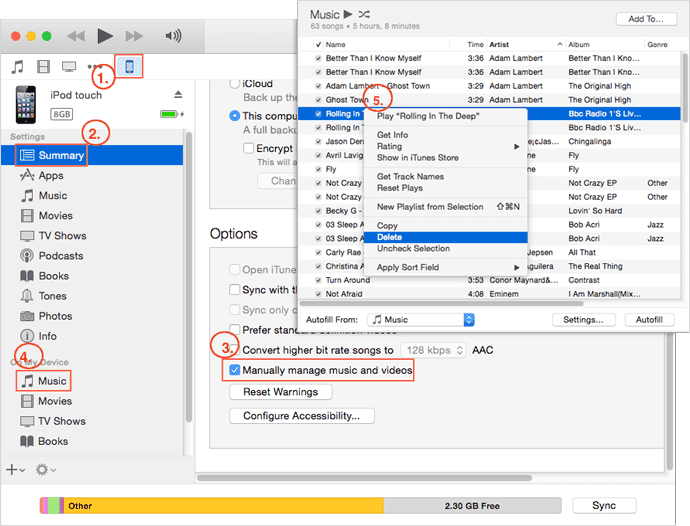The image size is (690, 526).
Task: Choose Play "Rolling In The Deep"
Action: click(445, 116)
